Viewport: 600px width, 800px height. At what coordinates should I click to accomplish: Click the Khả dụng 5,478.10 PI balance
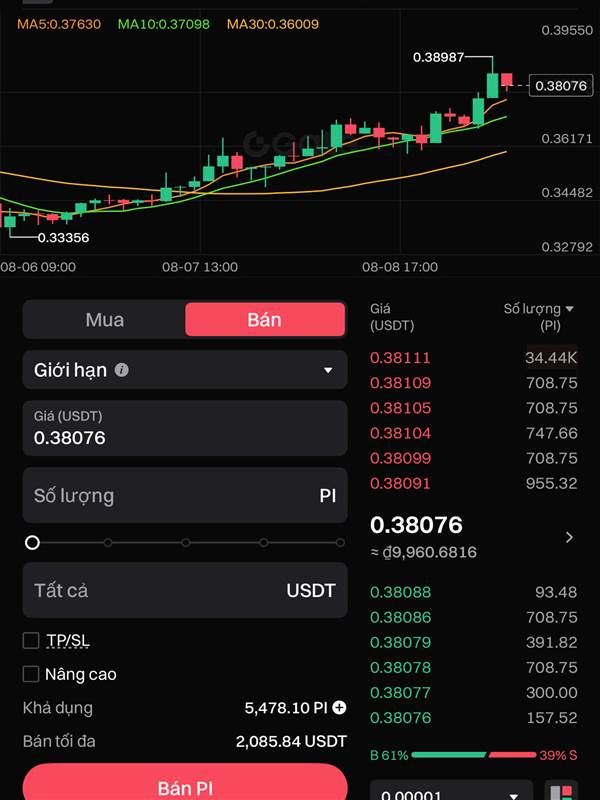click(286, 708)
